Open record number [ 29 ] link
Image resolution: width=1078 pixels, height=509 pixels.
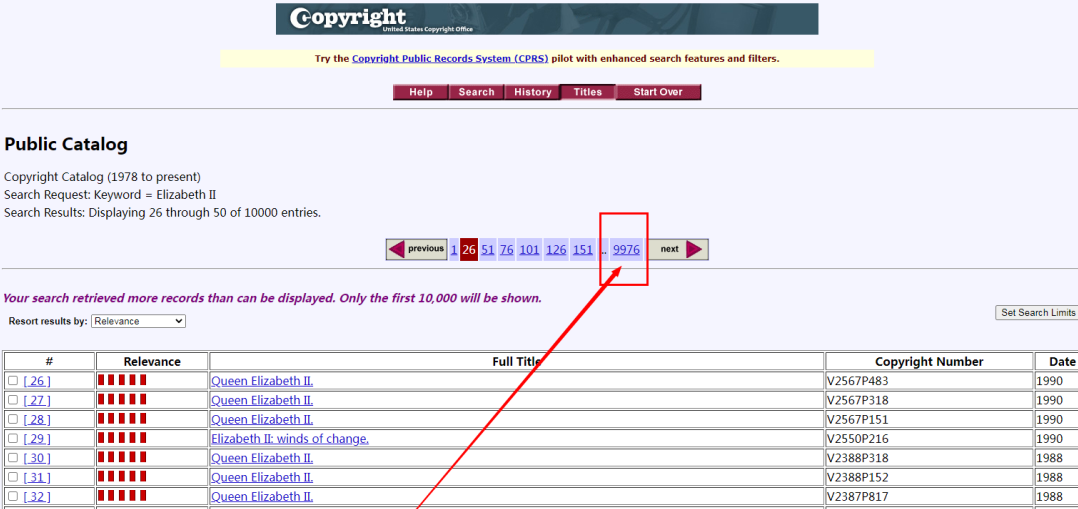click(37, 439)
